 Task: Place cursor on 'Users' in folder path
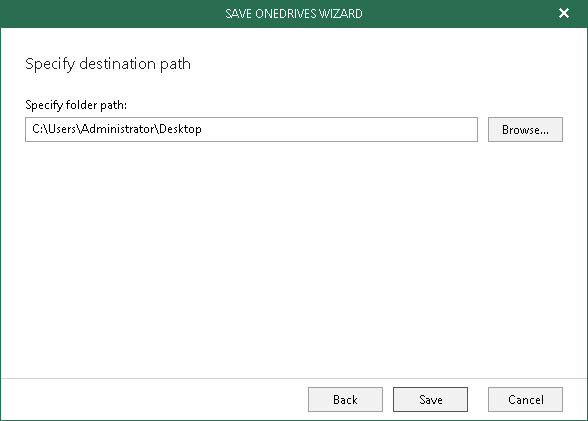(x=62, y=129)
